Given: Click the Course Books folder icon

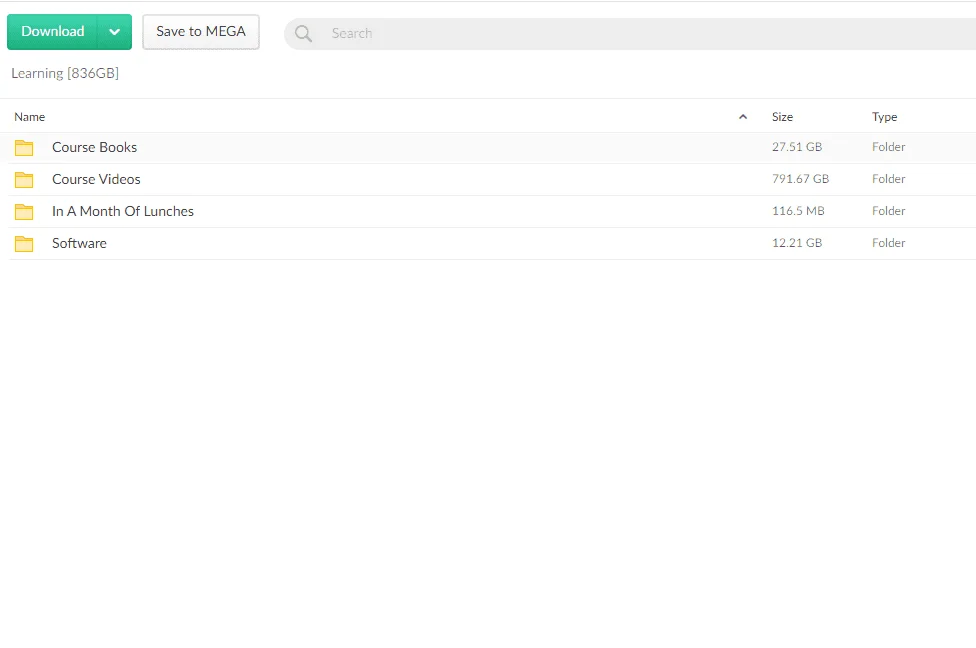Looking at the screenshot, I should [x=24, y=148].
